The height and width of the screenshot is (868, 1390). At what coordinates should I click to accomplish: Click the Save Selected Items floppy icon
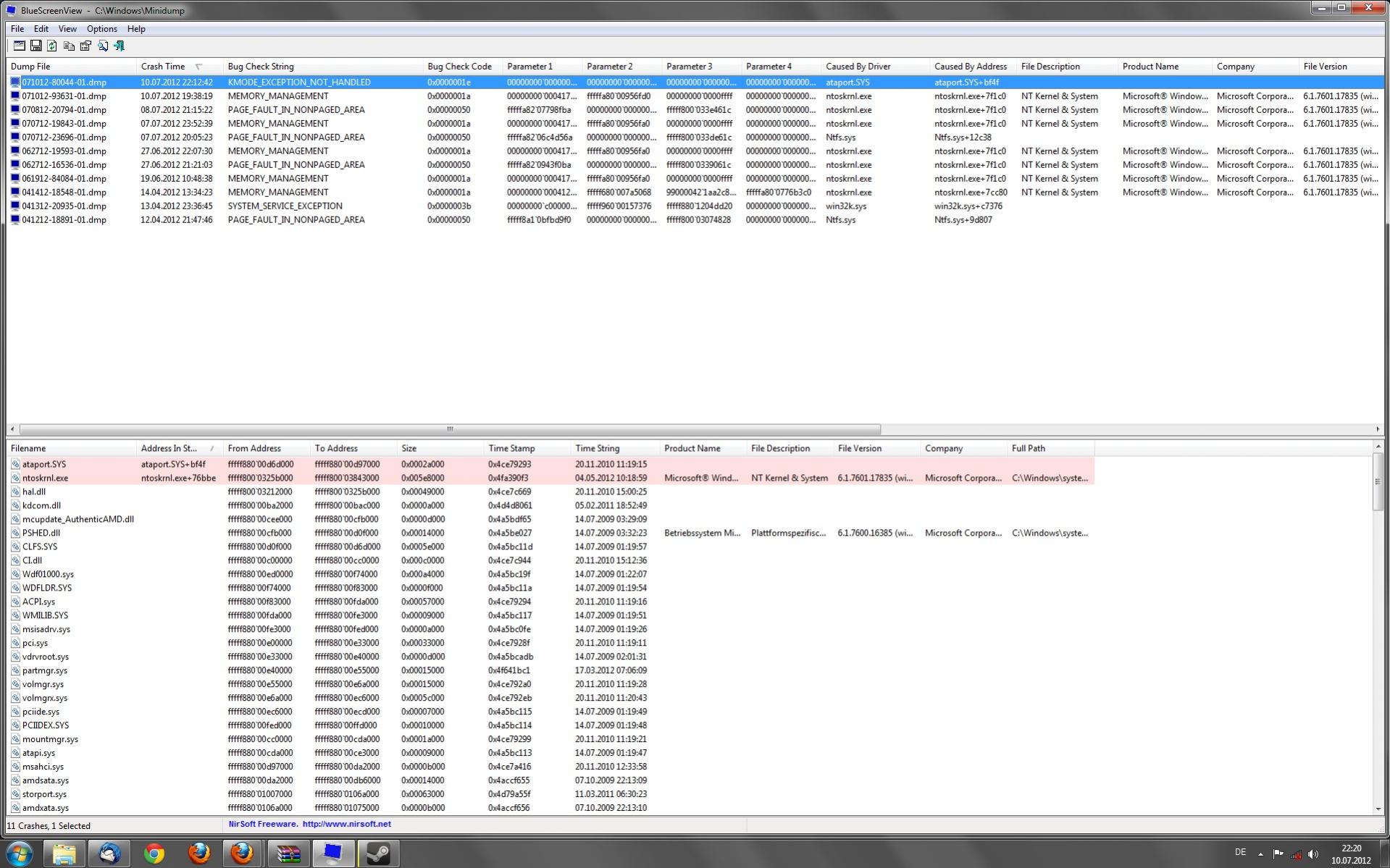[35, 46]
